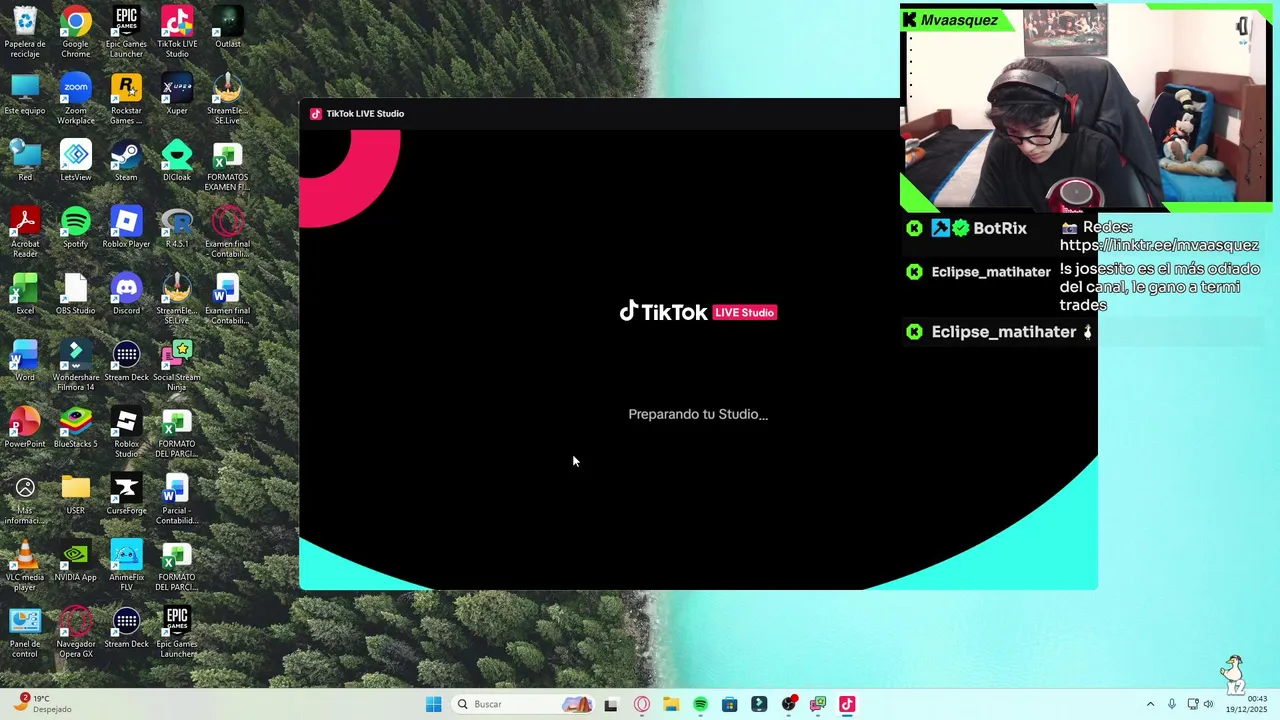
Task: Open the volume control in system tray
Action: click(1208, 704)
